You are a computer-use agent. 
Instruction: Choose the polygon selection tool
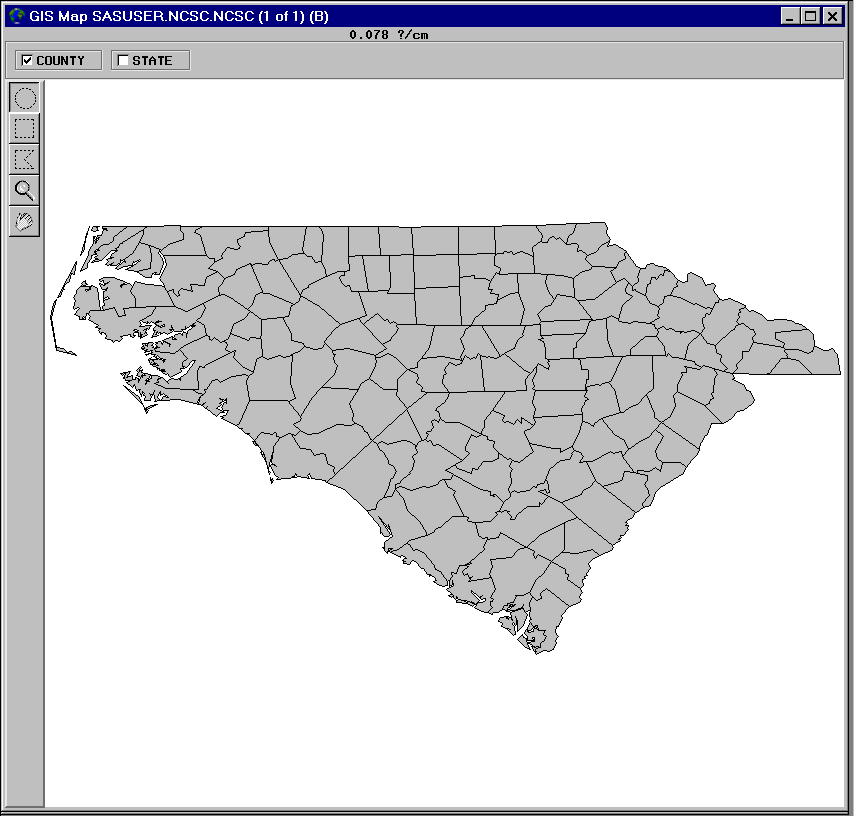25,159
